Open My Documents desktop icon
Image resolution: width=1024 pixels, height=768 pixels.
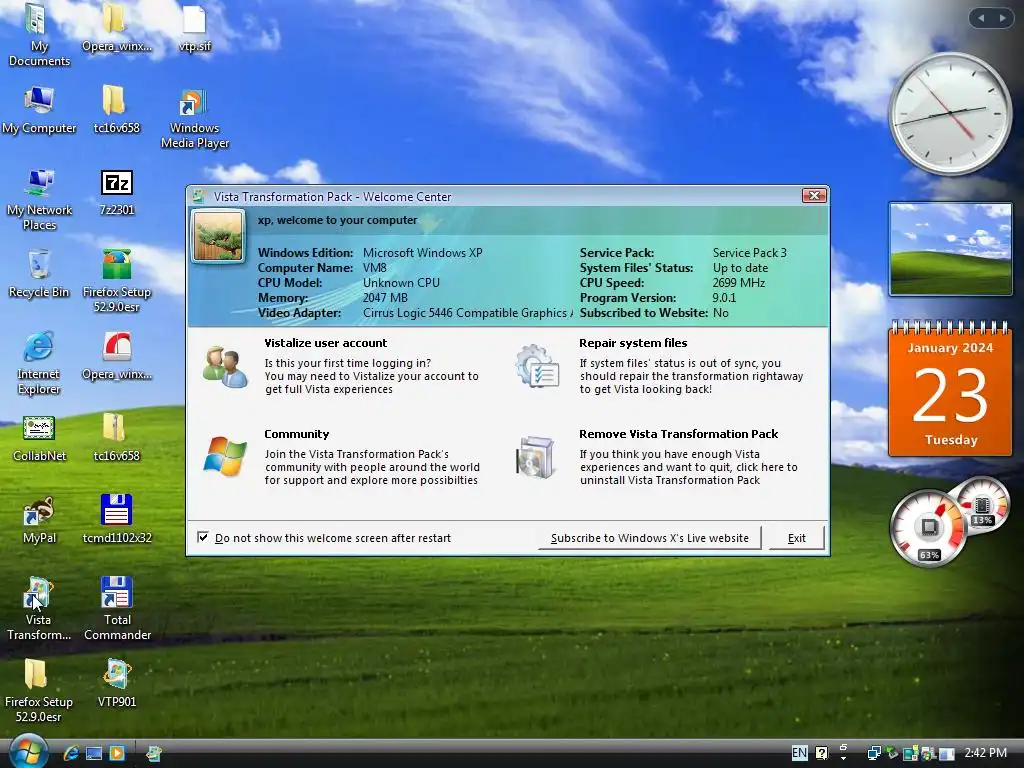point(39,35)
